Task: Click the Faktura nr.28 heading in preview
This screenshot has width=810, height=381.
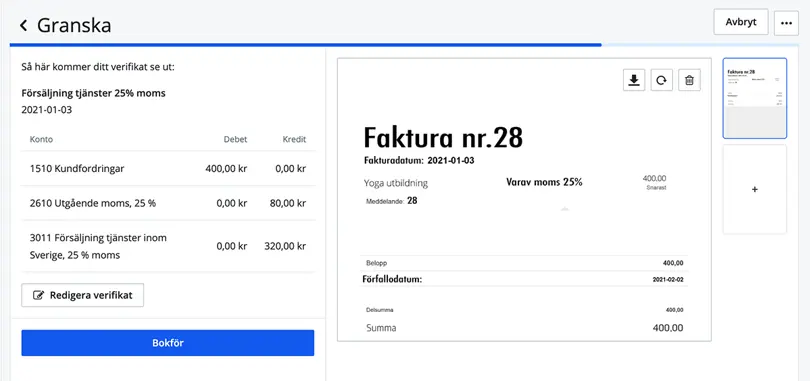Action: click(x=443, y=137)
